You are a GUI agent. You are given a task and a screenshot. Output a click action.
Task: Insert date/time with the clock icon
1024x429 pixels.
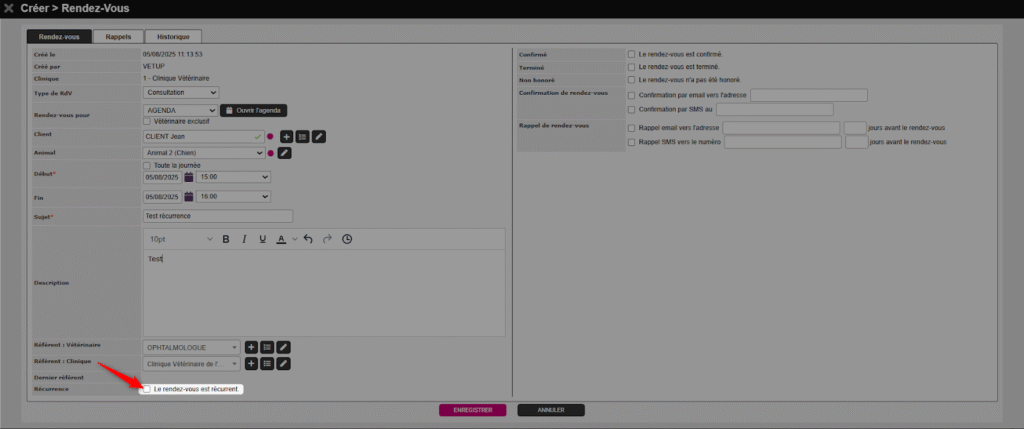347,239
